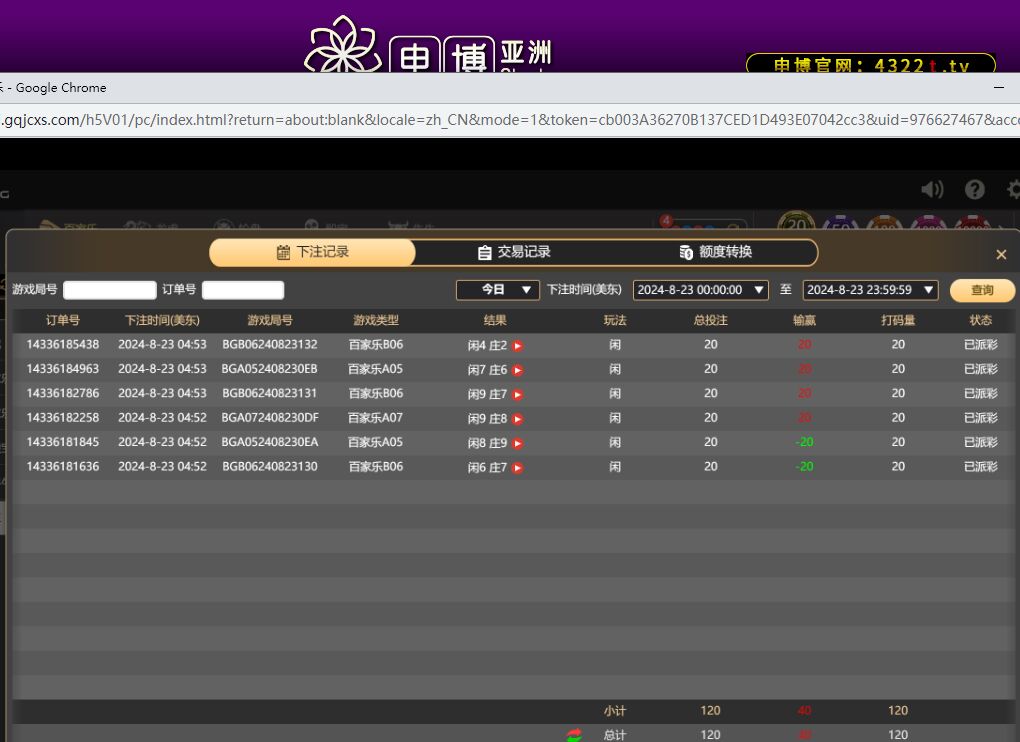Play replay for the 闲6 庄7 result
Image resolution: width=1020 pixels, height=742 pixels.
point(518,468)
